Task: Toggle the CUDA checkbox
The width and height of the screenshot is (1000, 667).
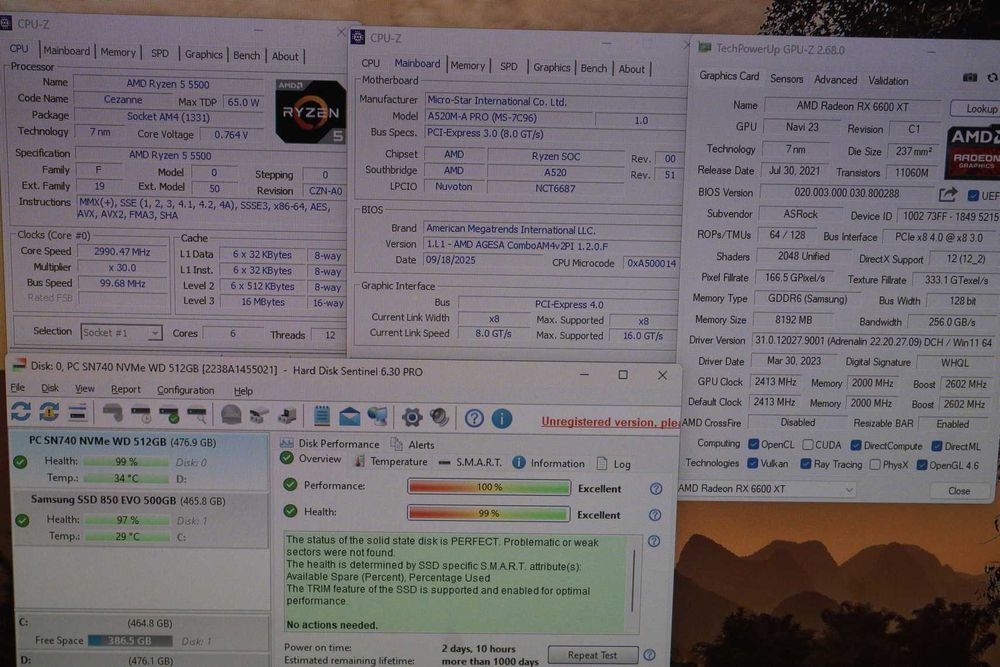Action: click(x=807, y=444)
